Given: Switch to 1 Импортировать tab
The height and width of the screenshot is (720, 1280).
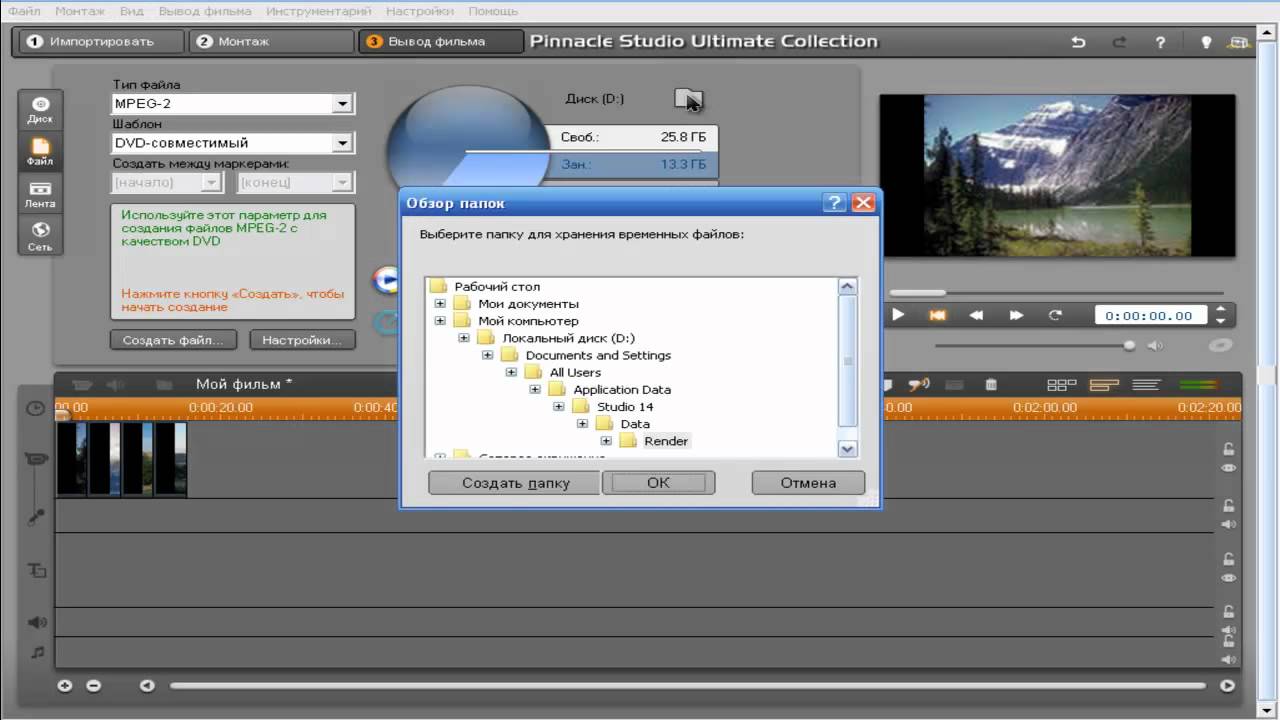Looking at the screenshot, I should pos(100,42).
